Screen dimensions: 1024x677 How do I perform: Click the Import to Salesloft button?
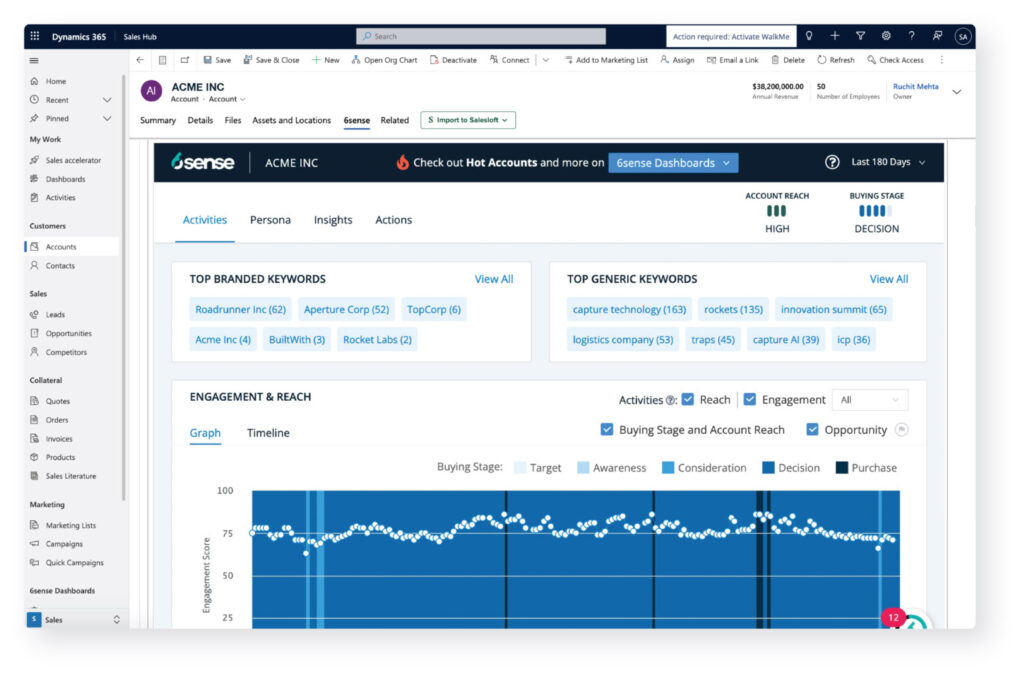click(468, 120)
